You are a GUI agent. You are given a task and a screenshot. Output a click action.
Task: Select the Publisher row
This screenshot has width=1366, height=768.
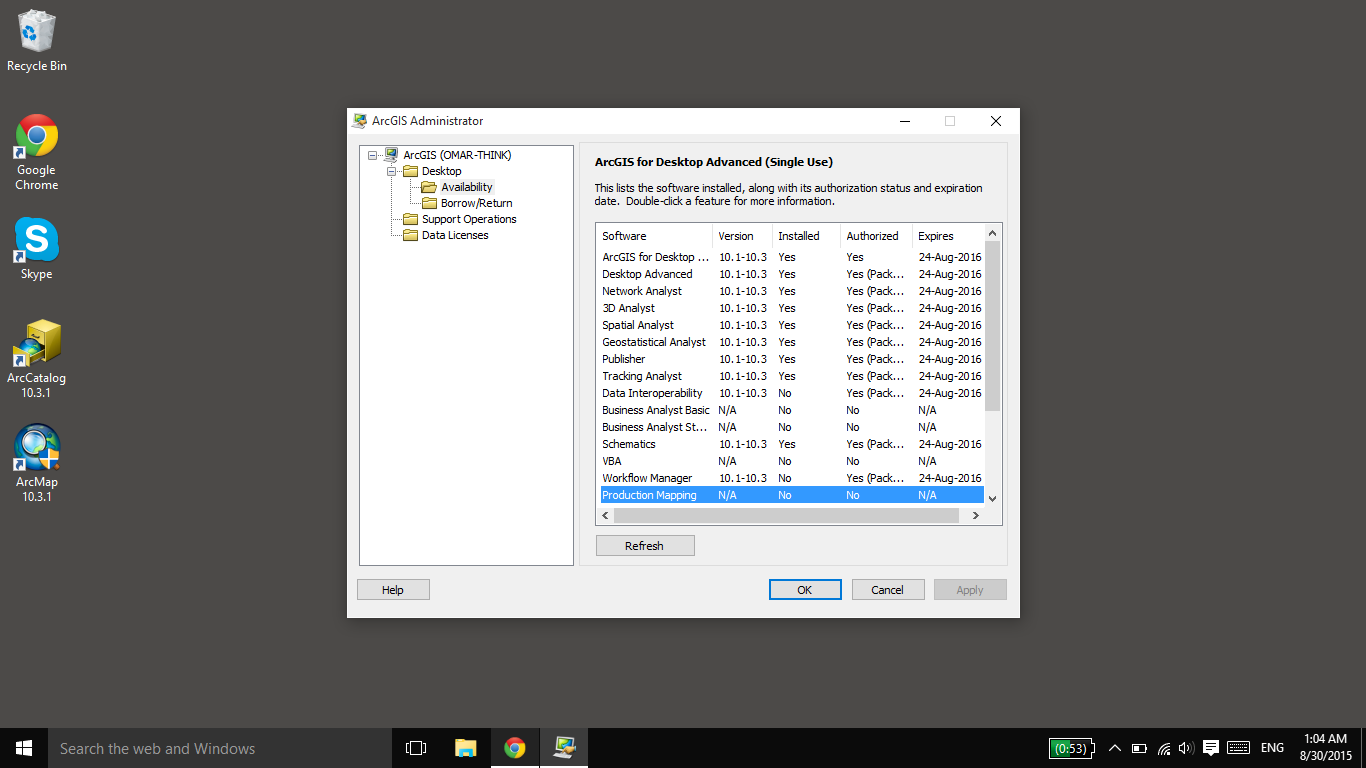pyautogui.click(x=791, y=359)
